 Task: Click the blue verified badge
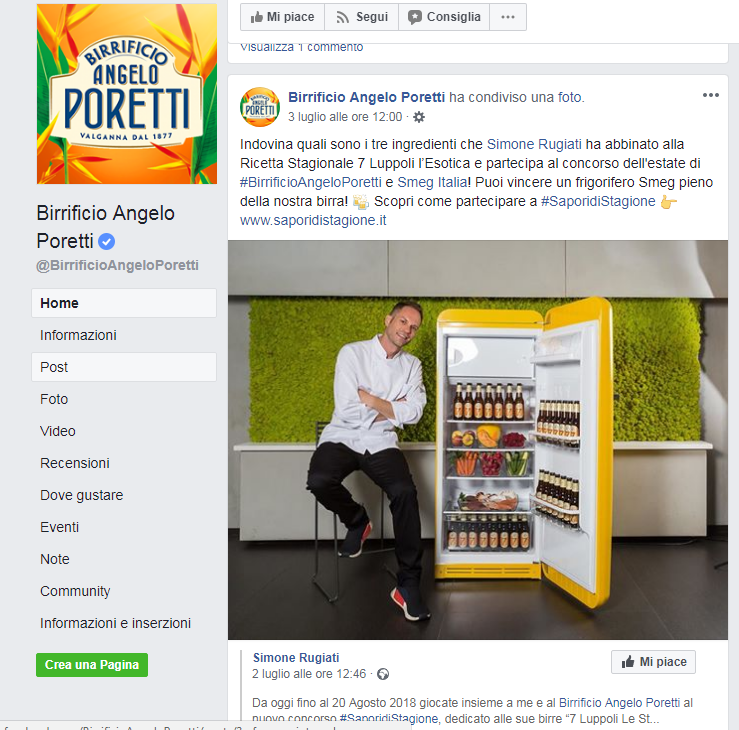(x=107, y=242)
